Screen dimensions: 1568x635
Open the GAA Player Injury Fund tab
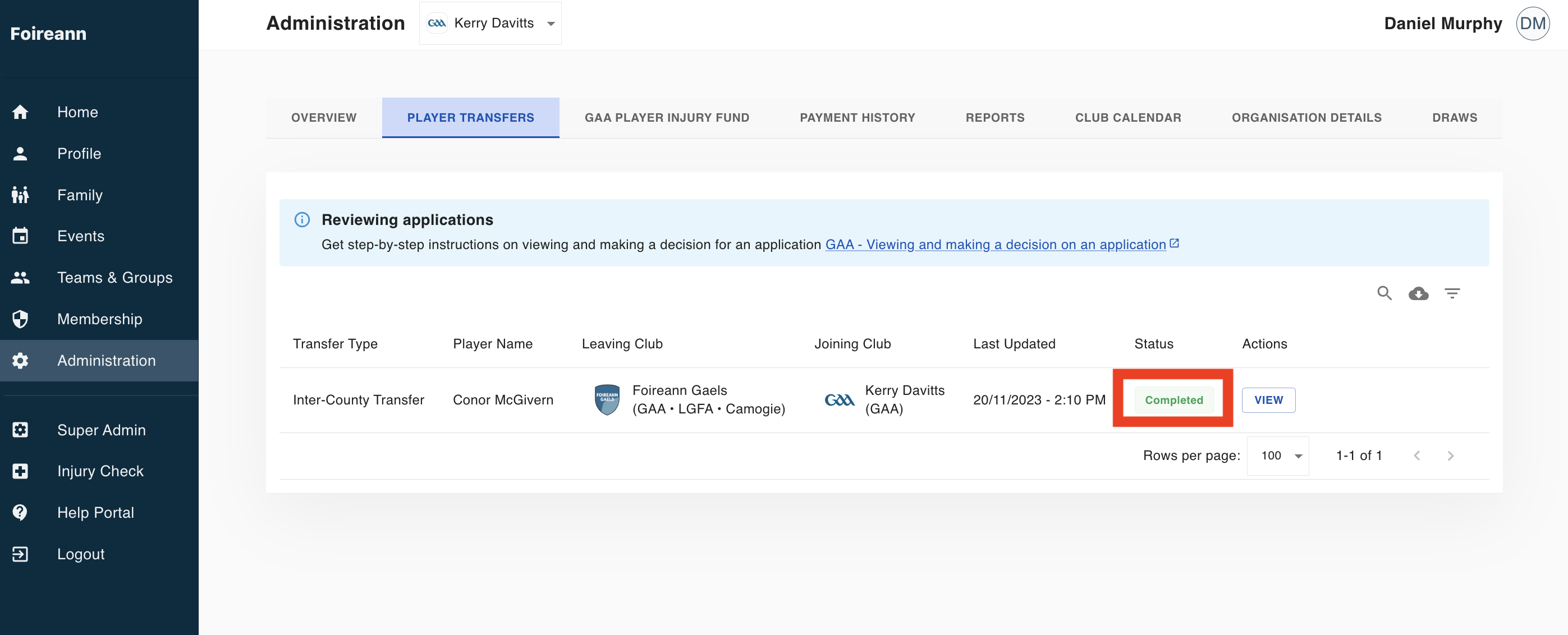point(667,117)
